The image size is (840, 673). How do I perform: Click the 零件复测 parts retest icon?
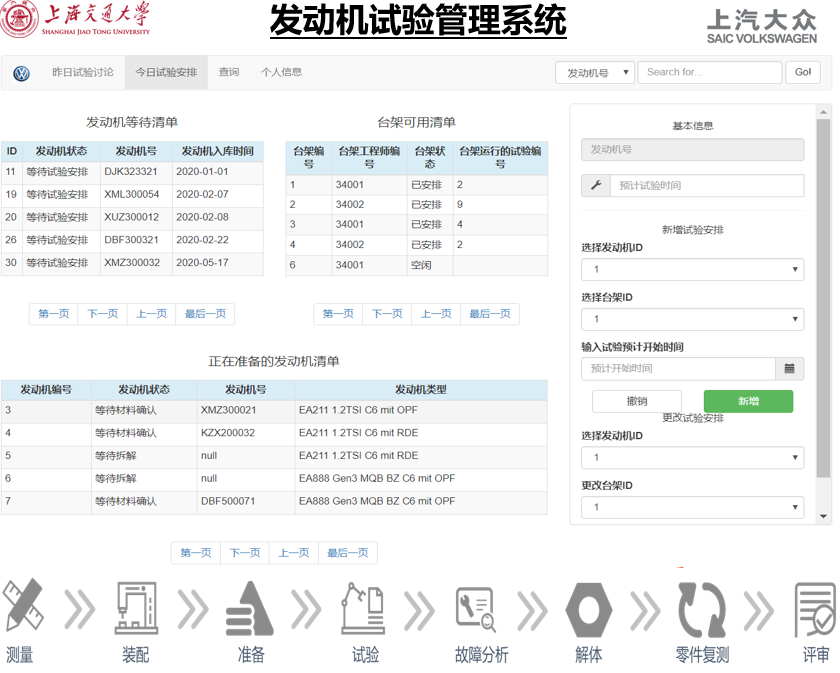(x=701, y=607)
